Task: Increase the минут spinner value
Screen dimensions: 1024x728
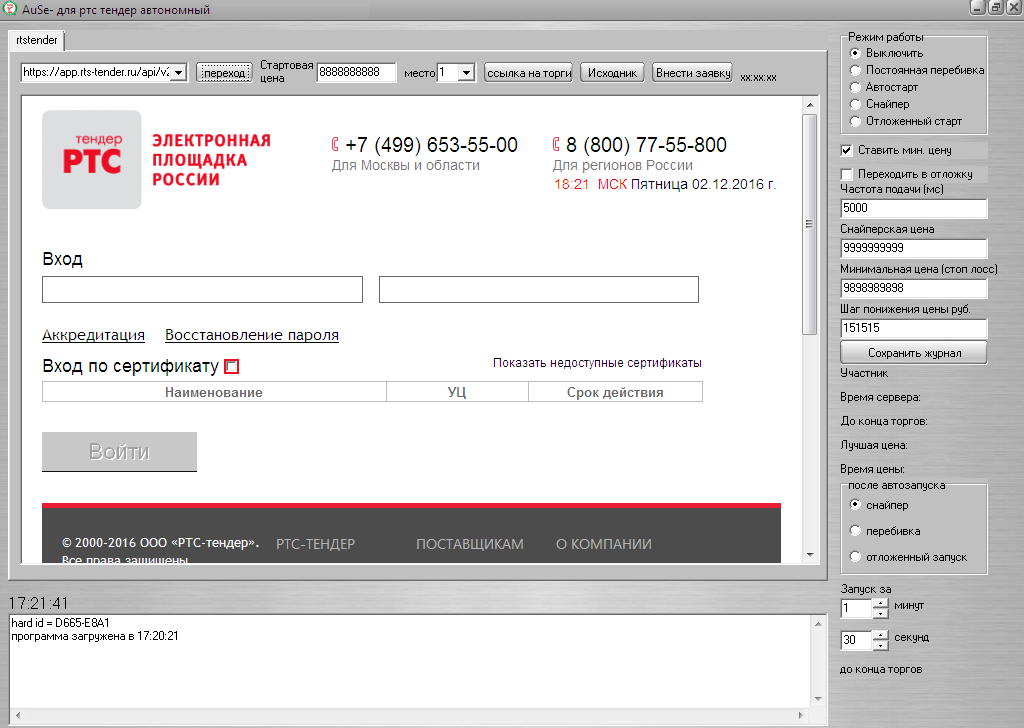Action: 880,603
